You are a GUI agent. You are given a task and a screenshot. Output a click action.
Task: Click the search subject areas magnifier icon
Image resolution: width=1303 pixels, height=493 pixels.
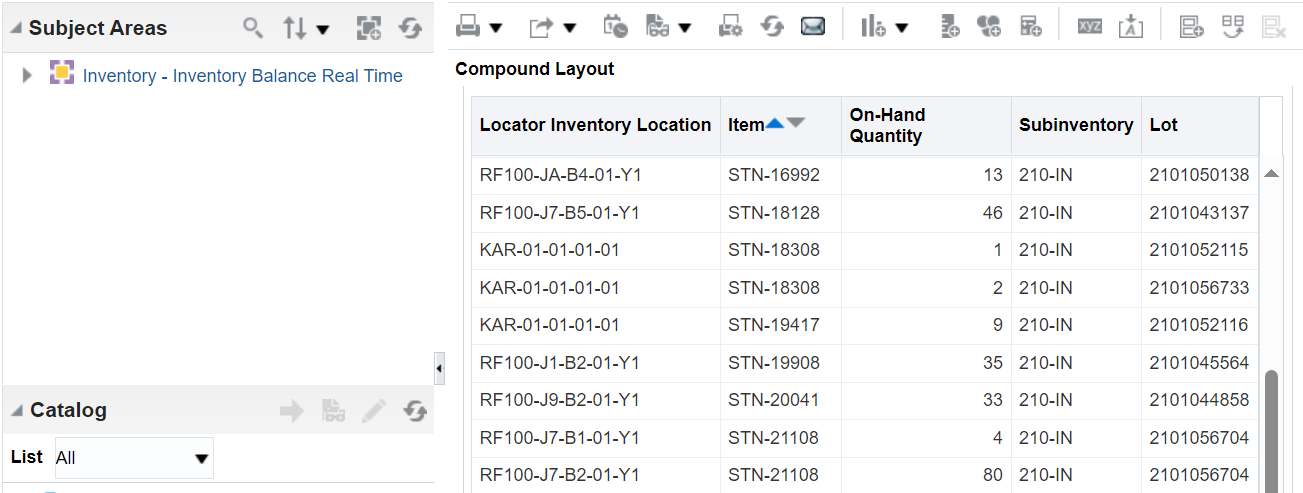(x=253, y=27)
